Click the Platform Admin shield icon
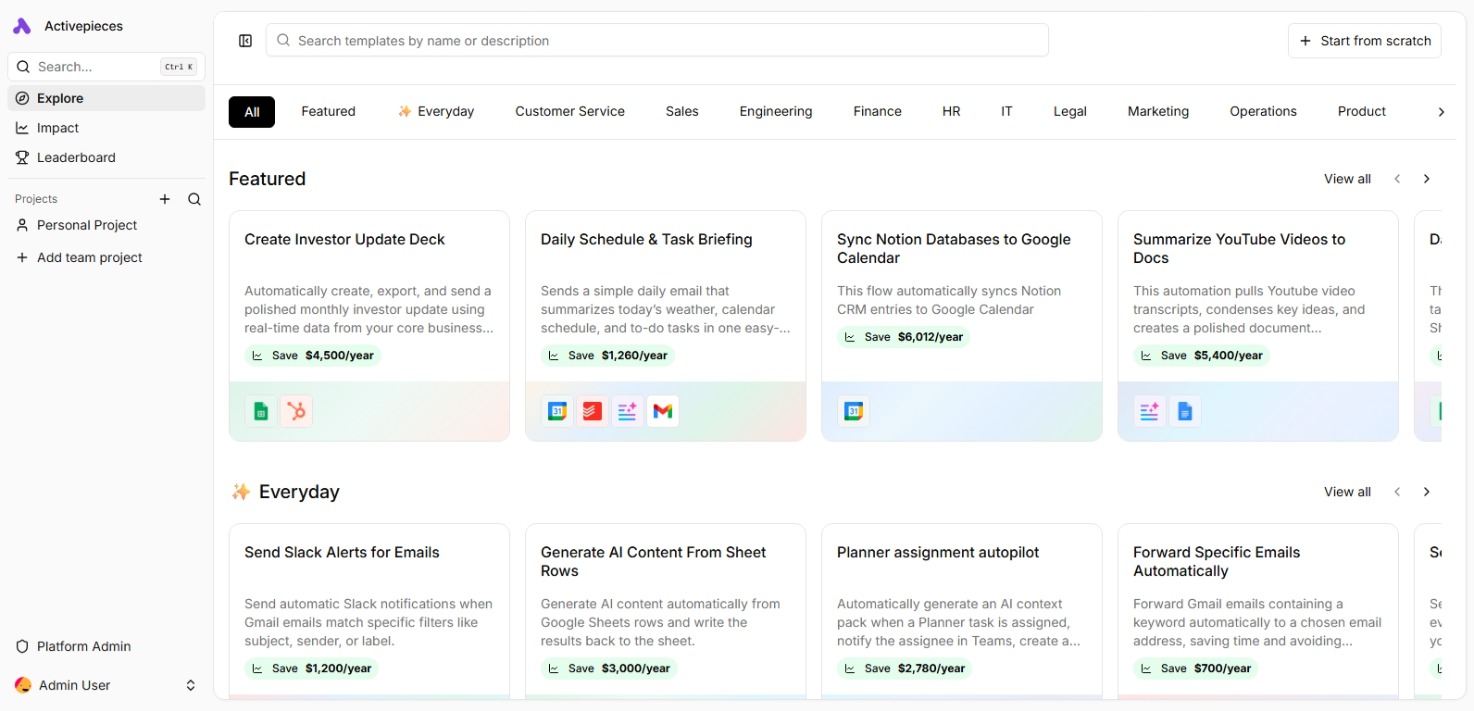The width and height of the screenshot is (1474, 711). [22, 646]
